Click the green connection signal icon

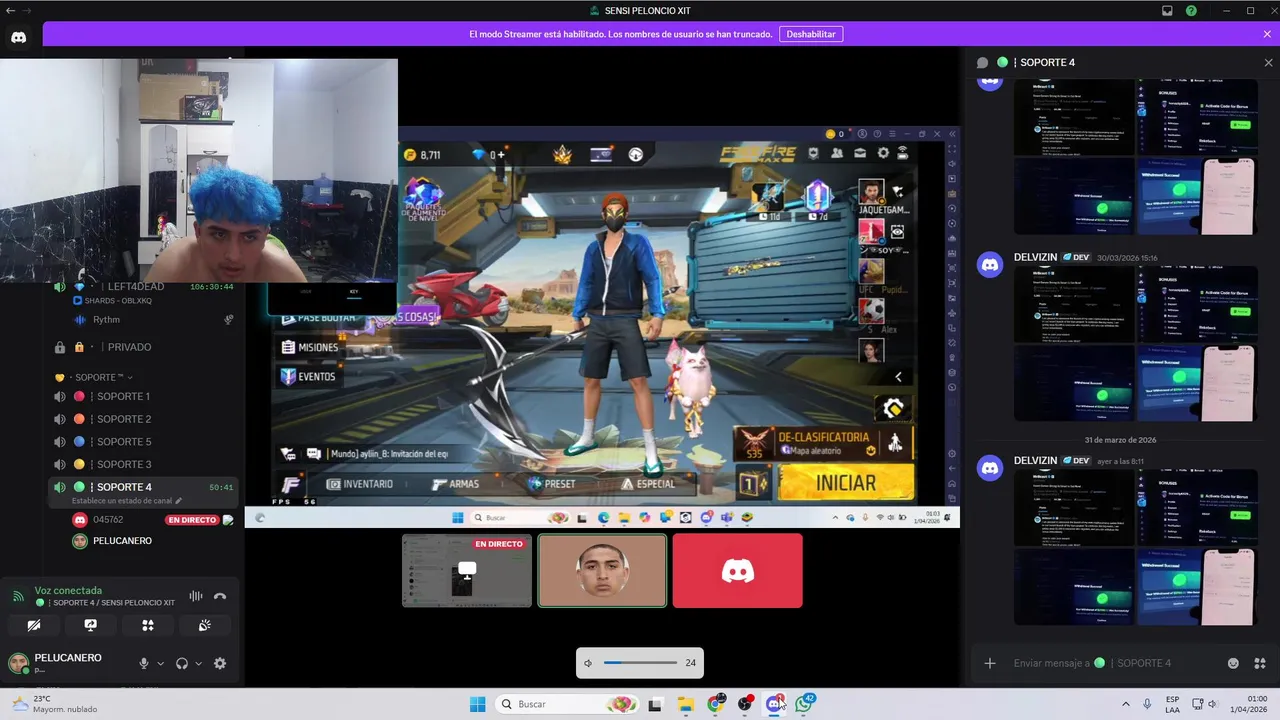[18, 596]
